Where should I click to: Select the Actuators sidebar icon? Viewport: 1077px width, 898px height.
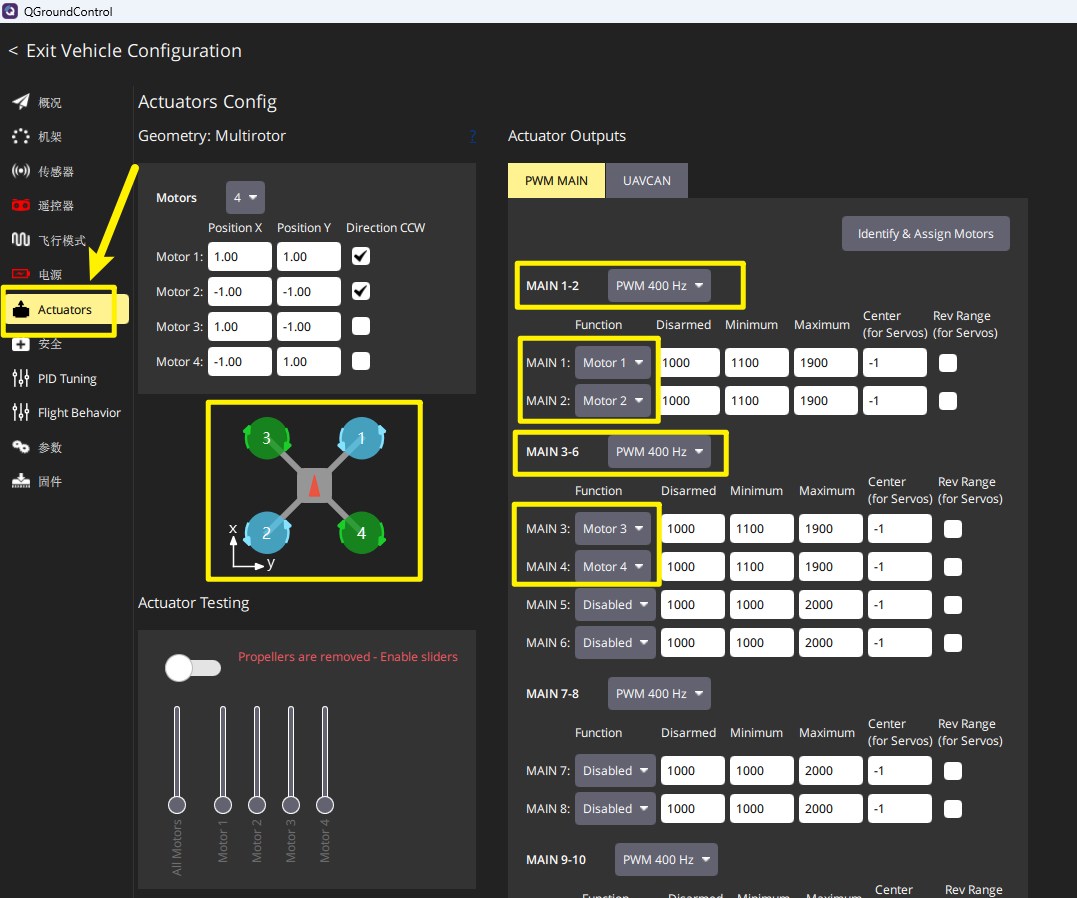[21, 309]
